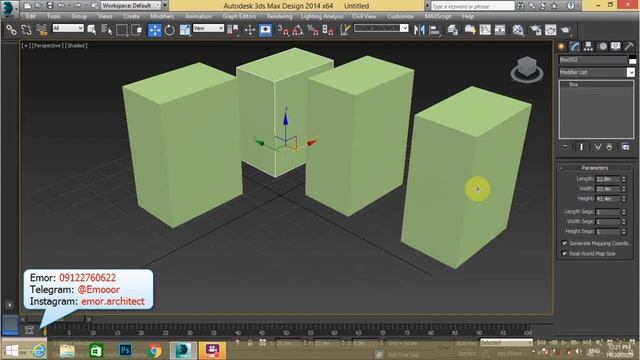Open the Select by Name tool
This screenshot has width=640, height=360.
[x=107, y=30]
